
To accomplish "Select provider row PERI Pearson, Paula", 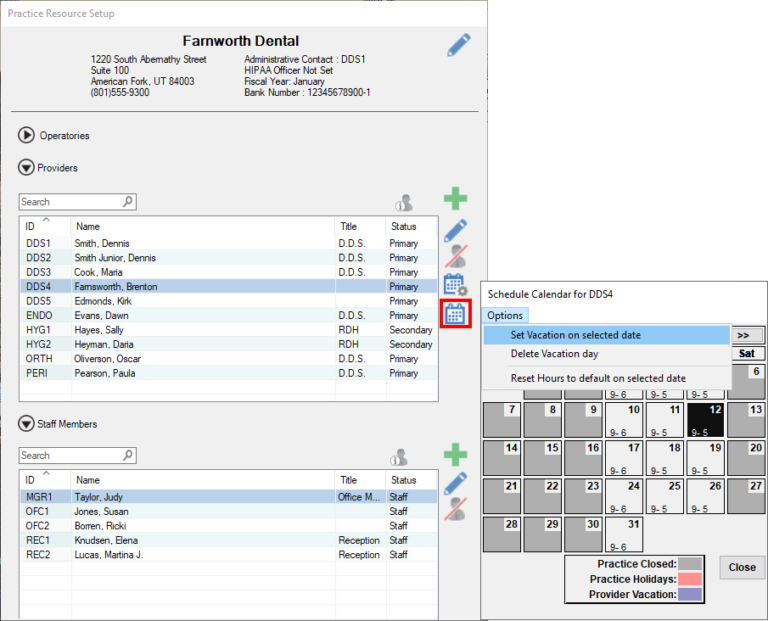I will click(229, 373).
